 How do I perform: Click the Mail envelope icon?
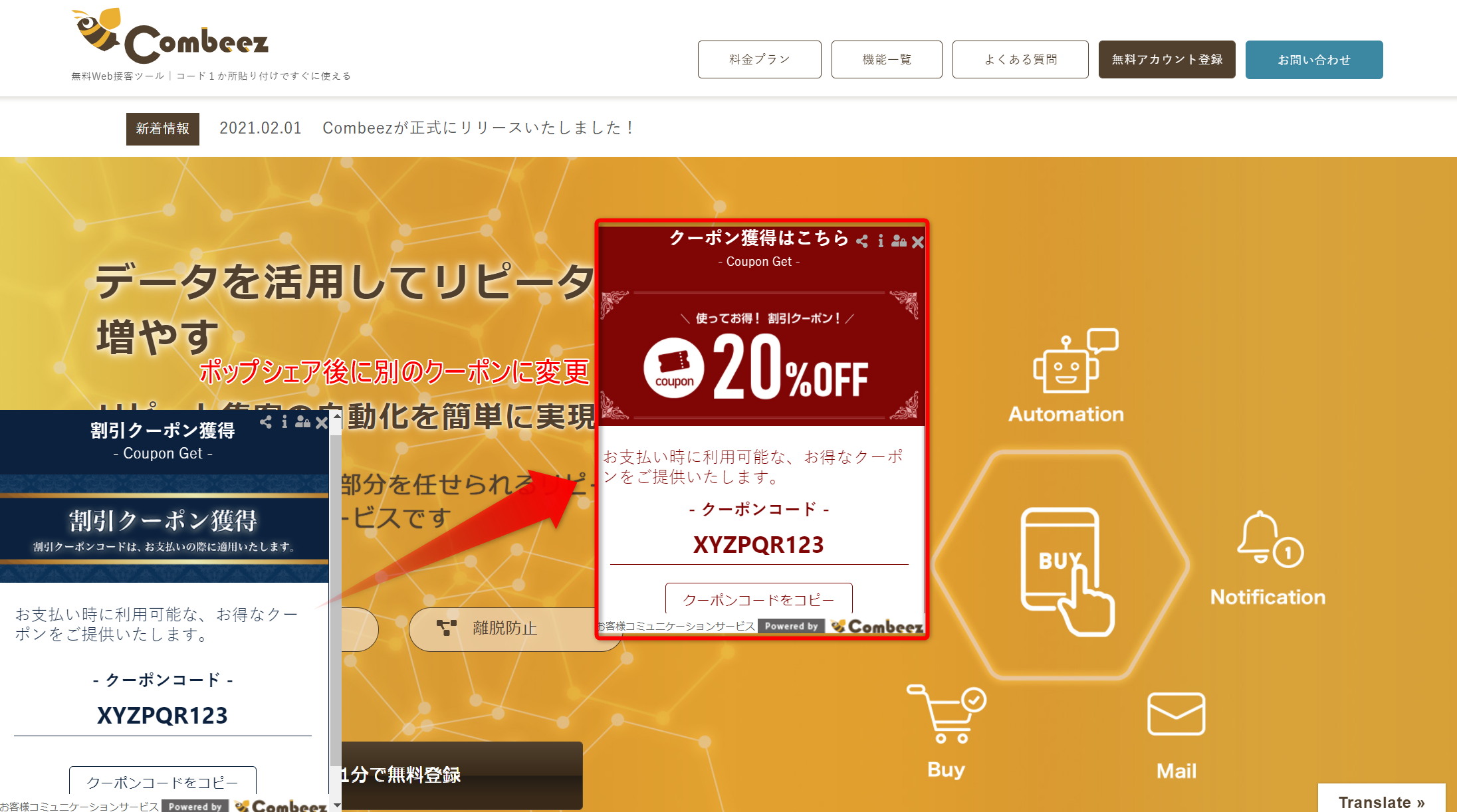point(1176,714)
